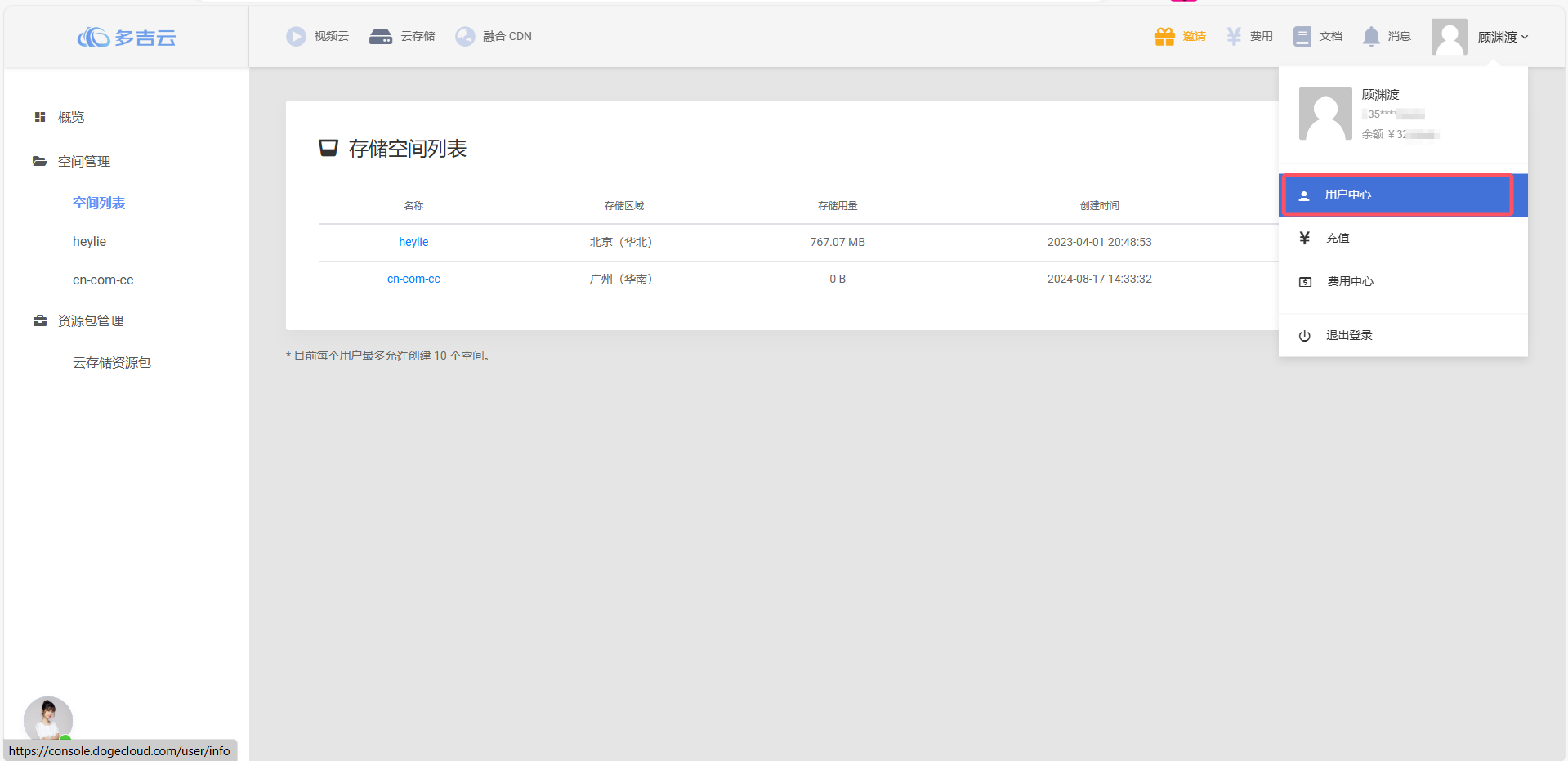Click 退出登录 to log out
The height and width of the screenshot is (761, 1568).
pyautogui.click(x=1348, y=335)
